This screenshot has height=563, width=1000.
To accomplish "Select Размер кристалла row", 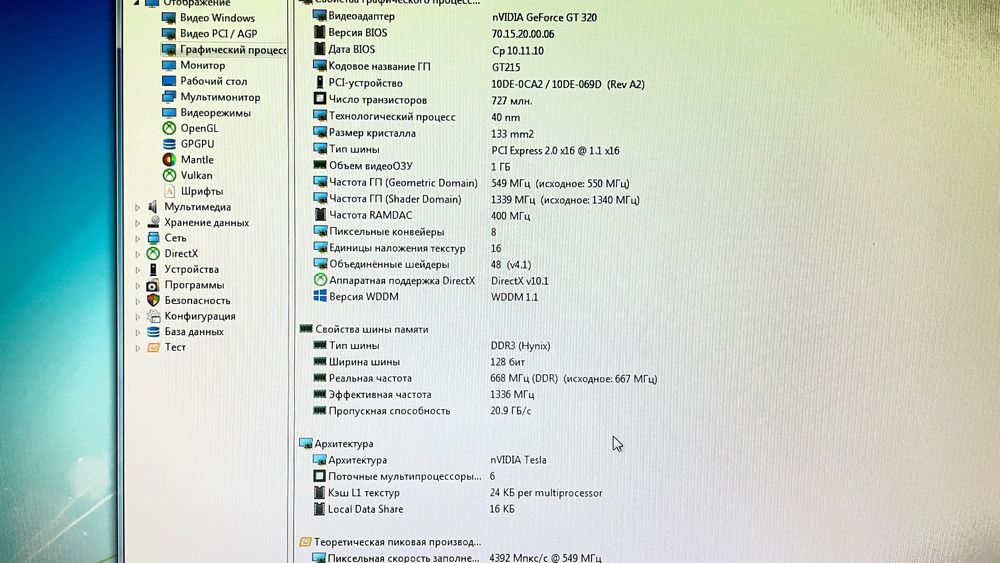I will tap(423, 133).
